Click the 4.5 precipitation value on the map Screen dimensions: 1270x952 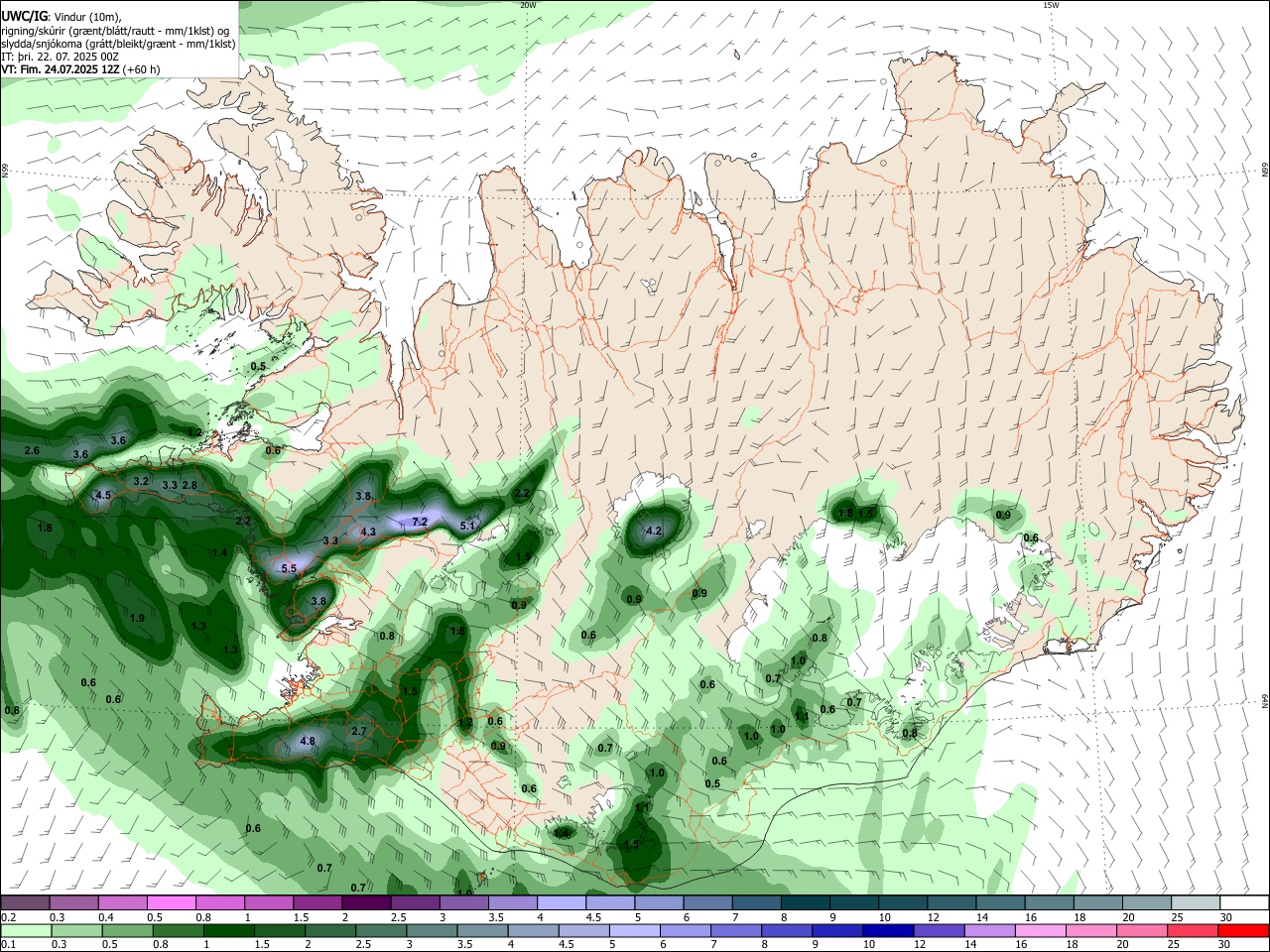point(103,496)
